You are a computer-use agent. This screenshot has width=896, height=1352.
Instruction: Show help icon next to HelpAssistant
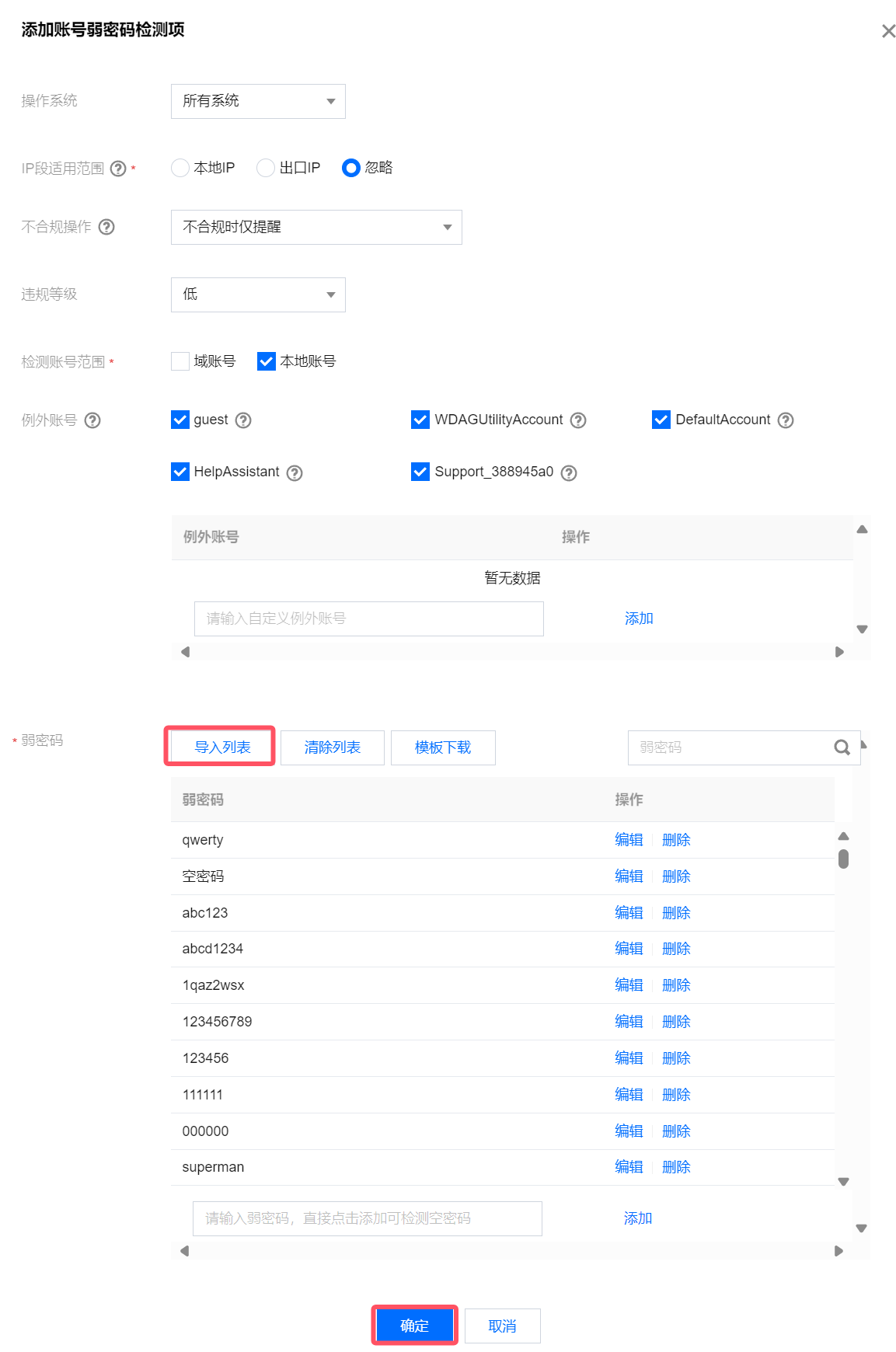pyautogui.click(x=295, y=472)
